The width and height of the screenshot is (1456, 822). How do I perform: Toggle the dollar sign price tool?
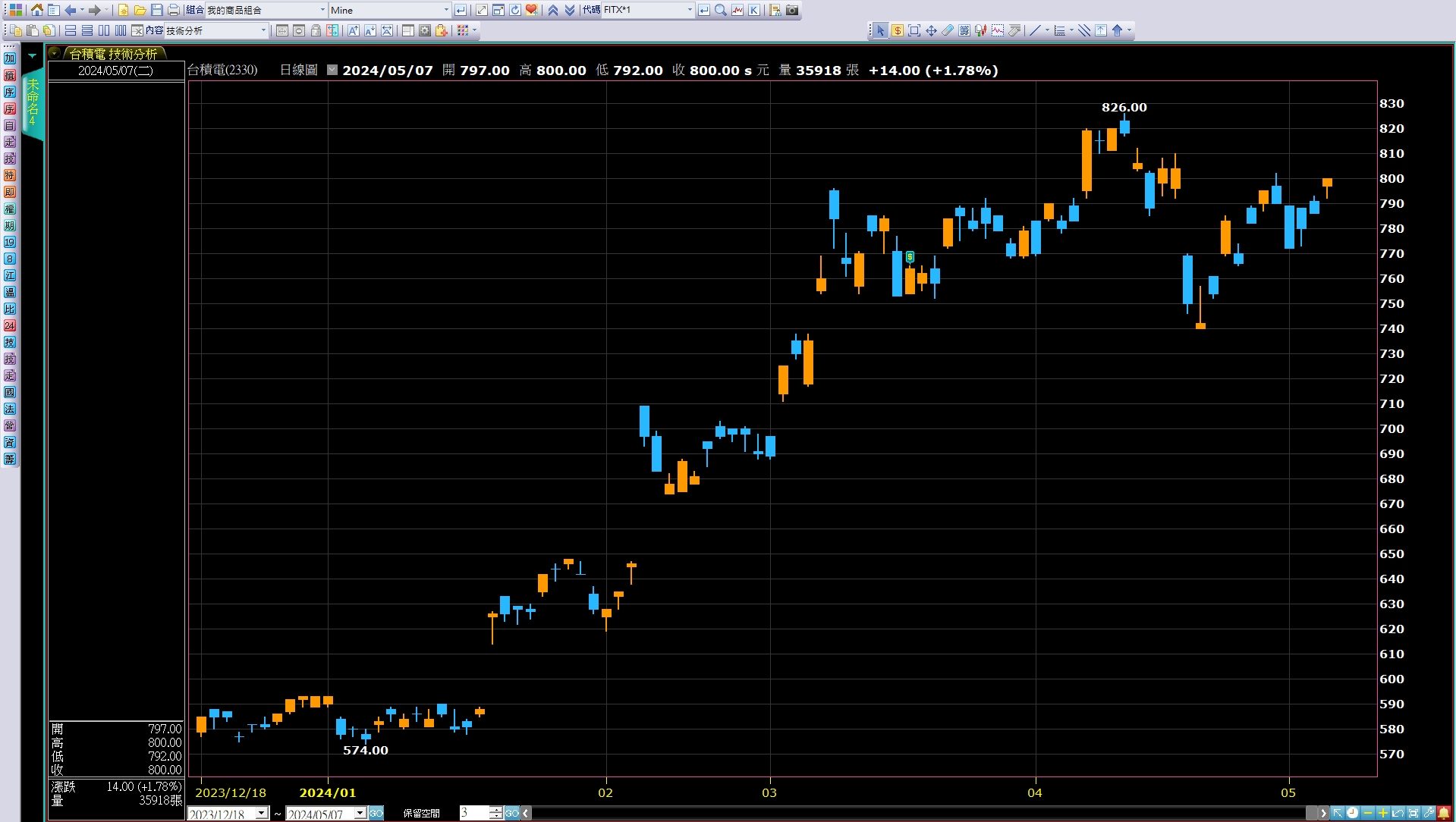898,30
